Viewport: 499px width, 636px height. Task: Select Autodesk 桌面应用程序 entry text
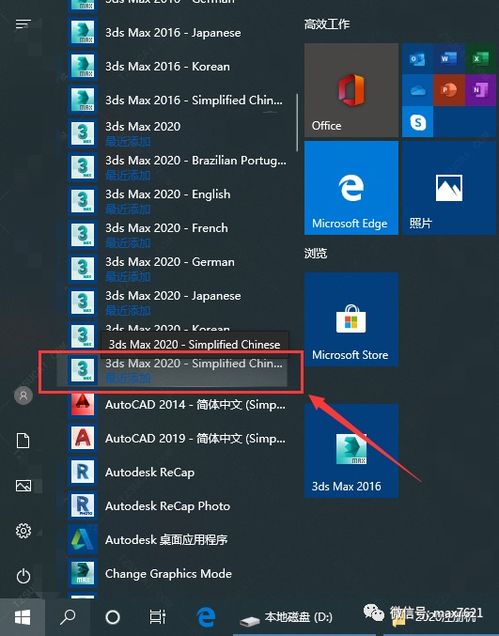tap(166, 540)
